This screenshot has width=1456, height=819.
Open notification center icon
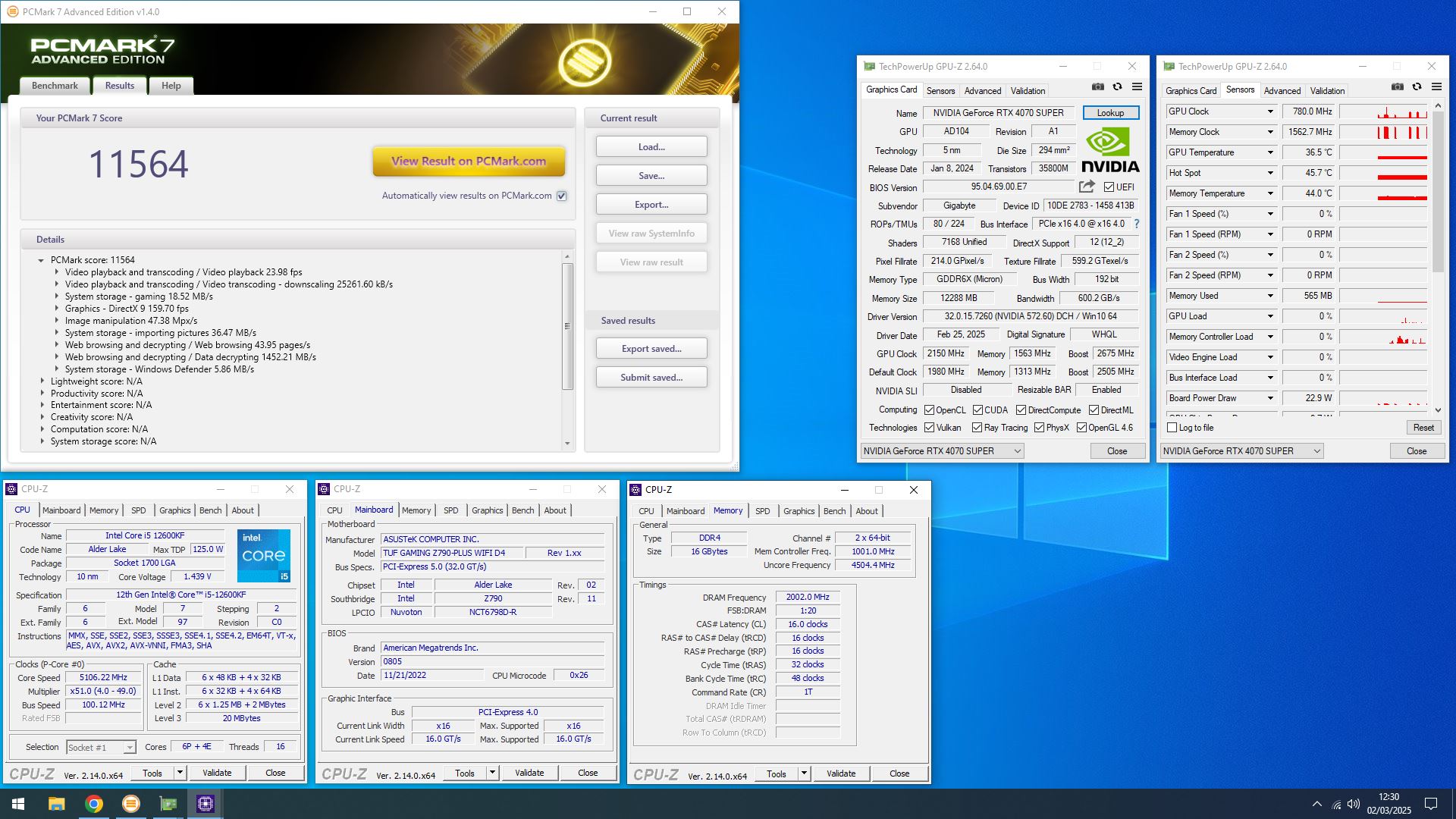[1431, 804]
